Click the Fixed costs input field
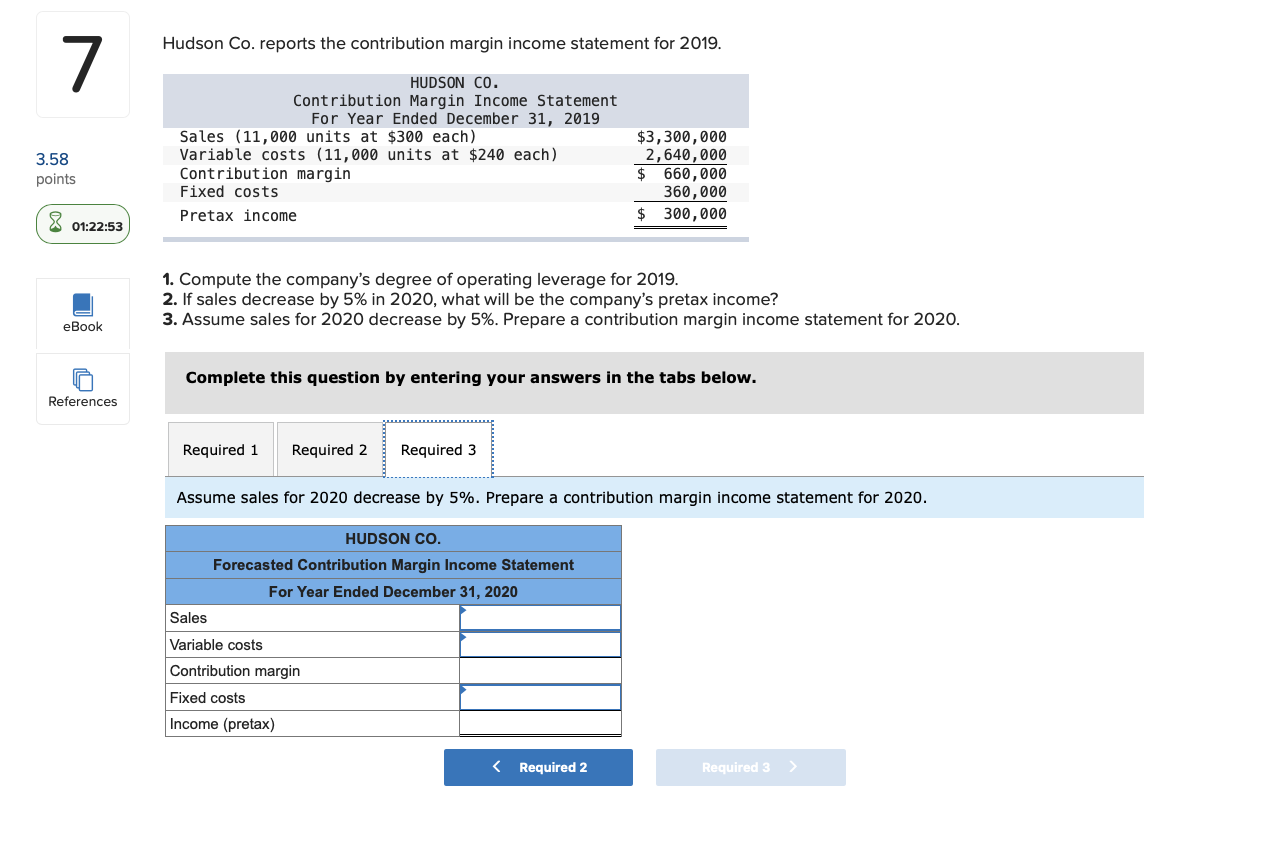The image size is (1274, 859). 540,697
